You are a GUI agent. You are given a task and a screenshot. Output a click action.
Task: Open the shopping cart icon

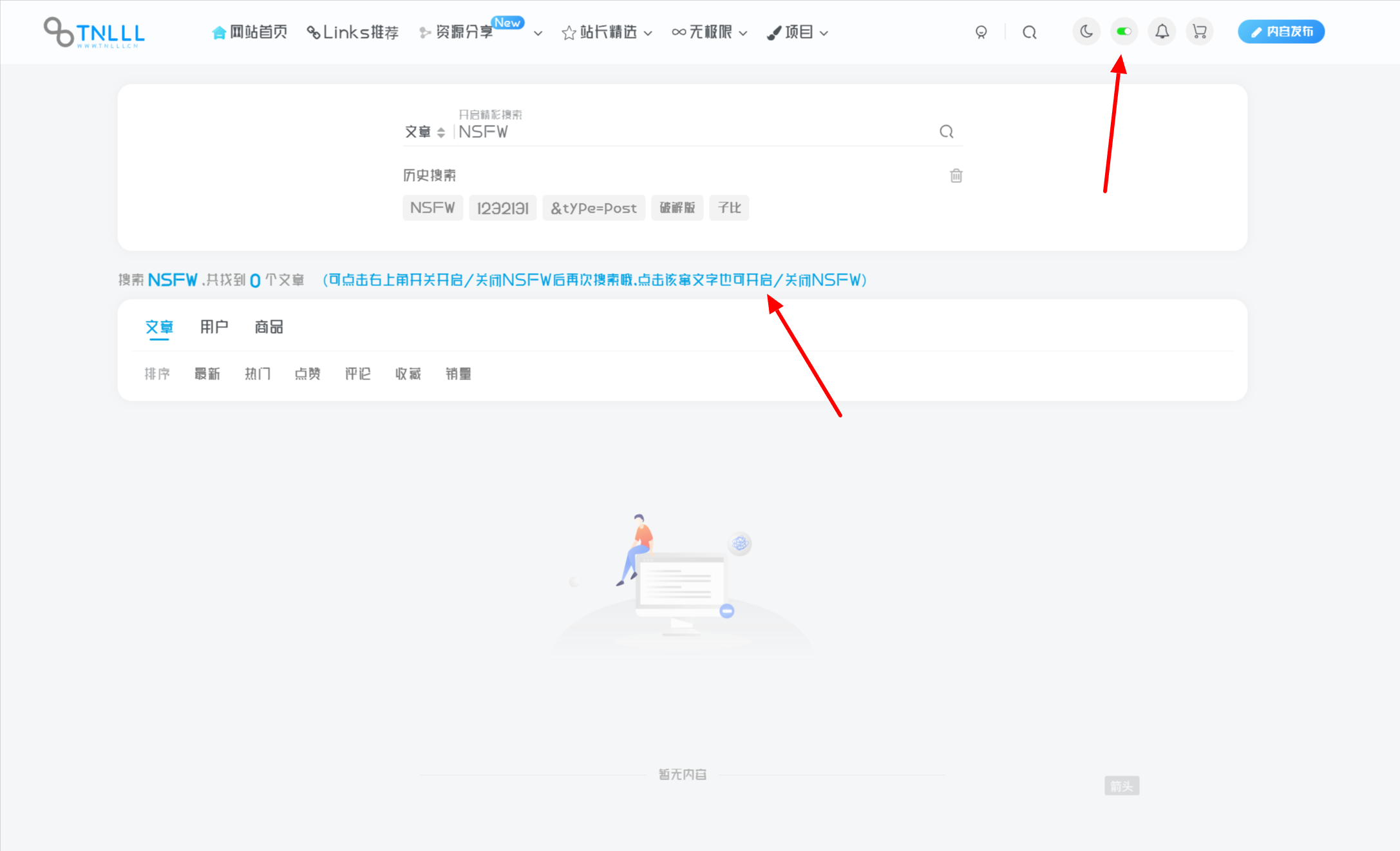pyautogui.click(x=1199, y=32)
